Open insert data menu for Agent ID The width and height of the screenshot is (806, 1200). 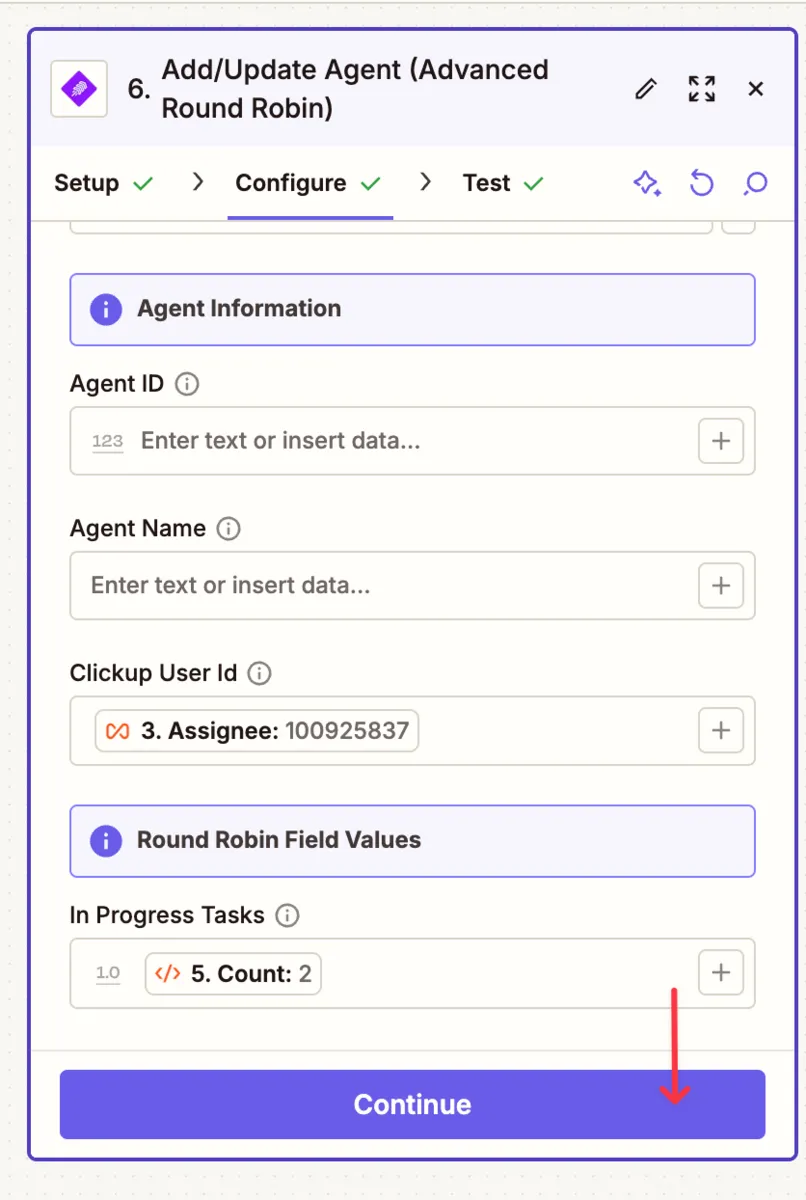tap(720, 441)
